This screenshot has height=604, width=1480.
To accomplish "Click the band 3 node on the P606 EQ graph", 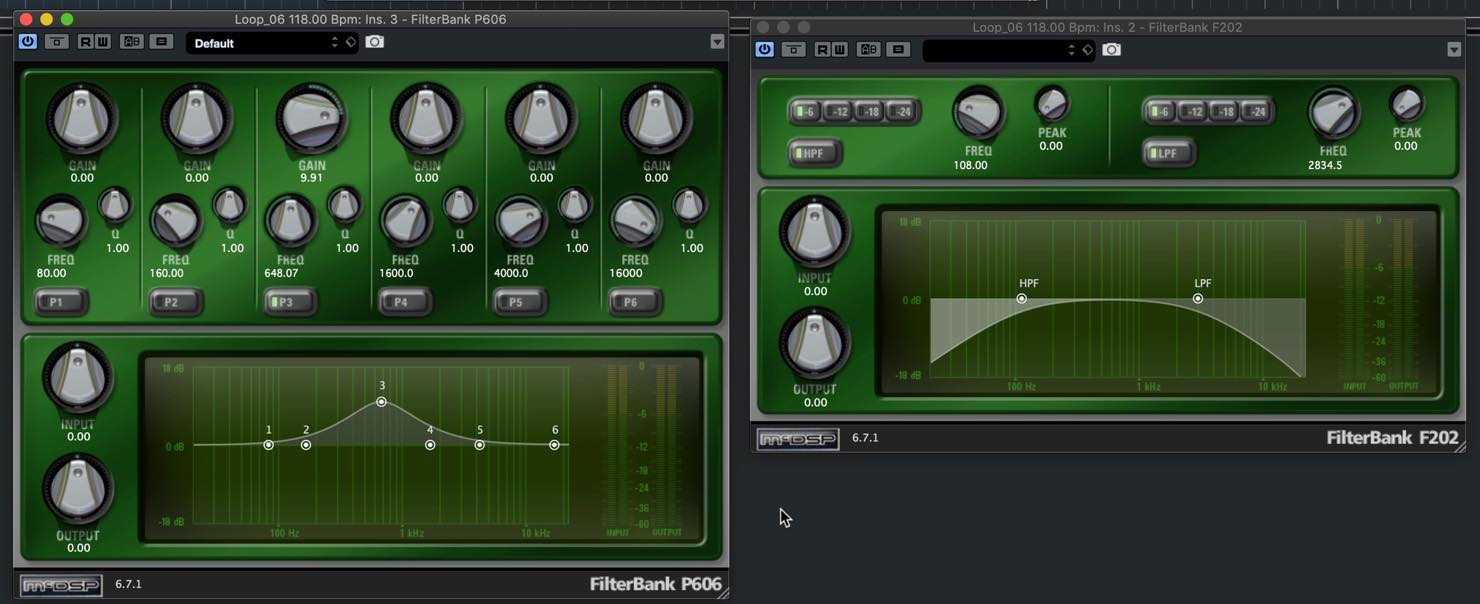I will [x=382, y=402].
